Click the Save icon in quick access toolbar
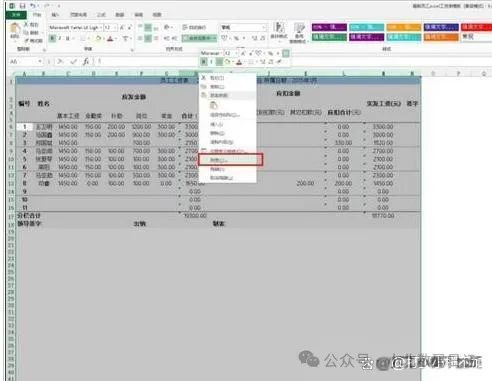 tap(22, 6)
